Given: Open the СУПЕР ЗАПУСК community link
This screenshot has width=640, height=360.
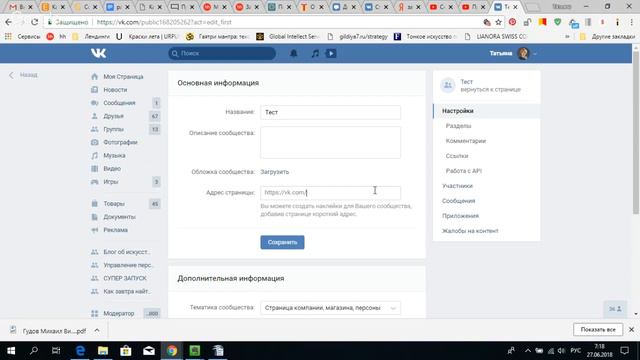Looking at the screenshot, I should 125,278.
